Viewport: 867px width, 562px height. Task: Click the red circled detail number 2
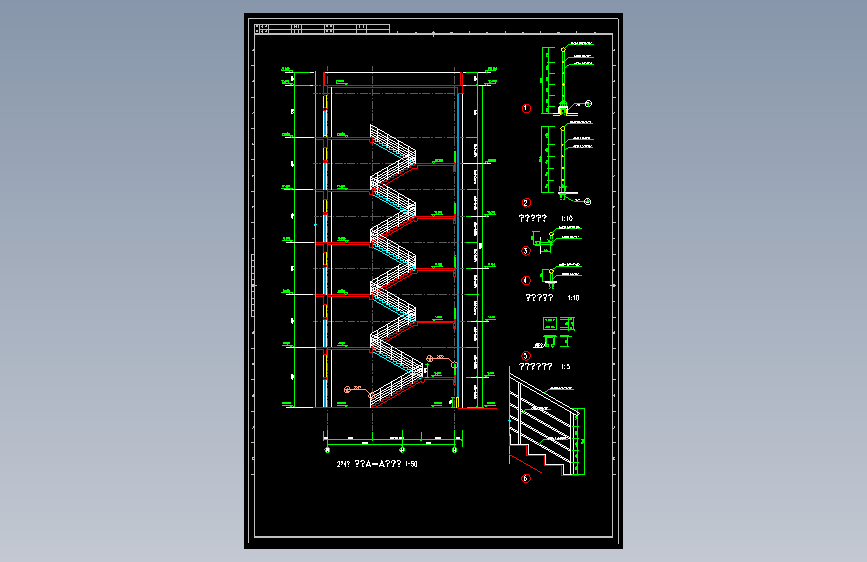tap(526, 203)
